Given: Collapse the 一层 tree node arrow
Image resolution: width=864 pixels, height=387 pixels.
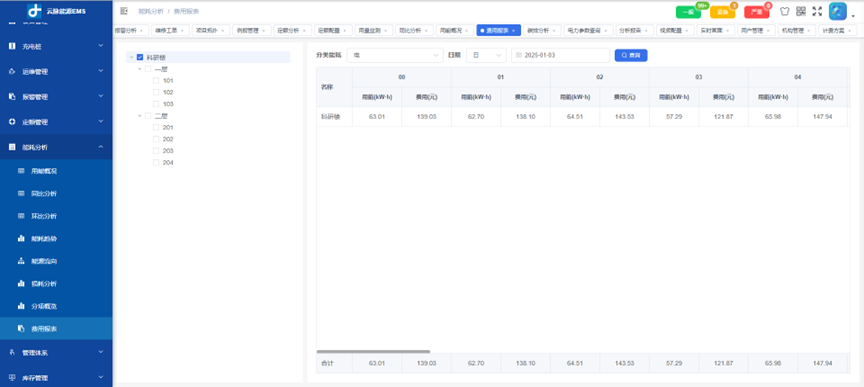Looking at the screenshot, I should 139,69.
